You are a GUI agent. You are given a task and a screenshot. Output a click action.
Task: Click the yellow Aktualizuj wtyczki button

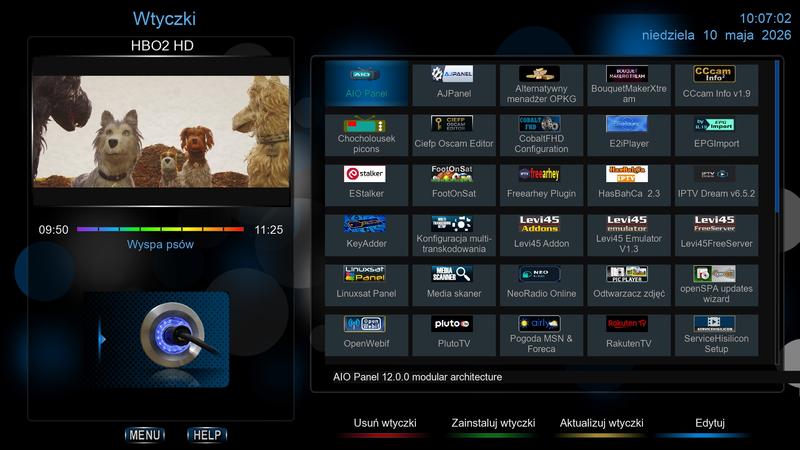(601, 426)
